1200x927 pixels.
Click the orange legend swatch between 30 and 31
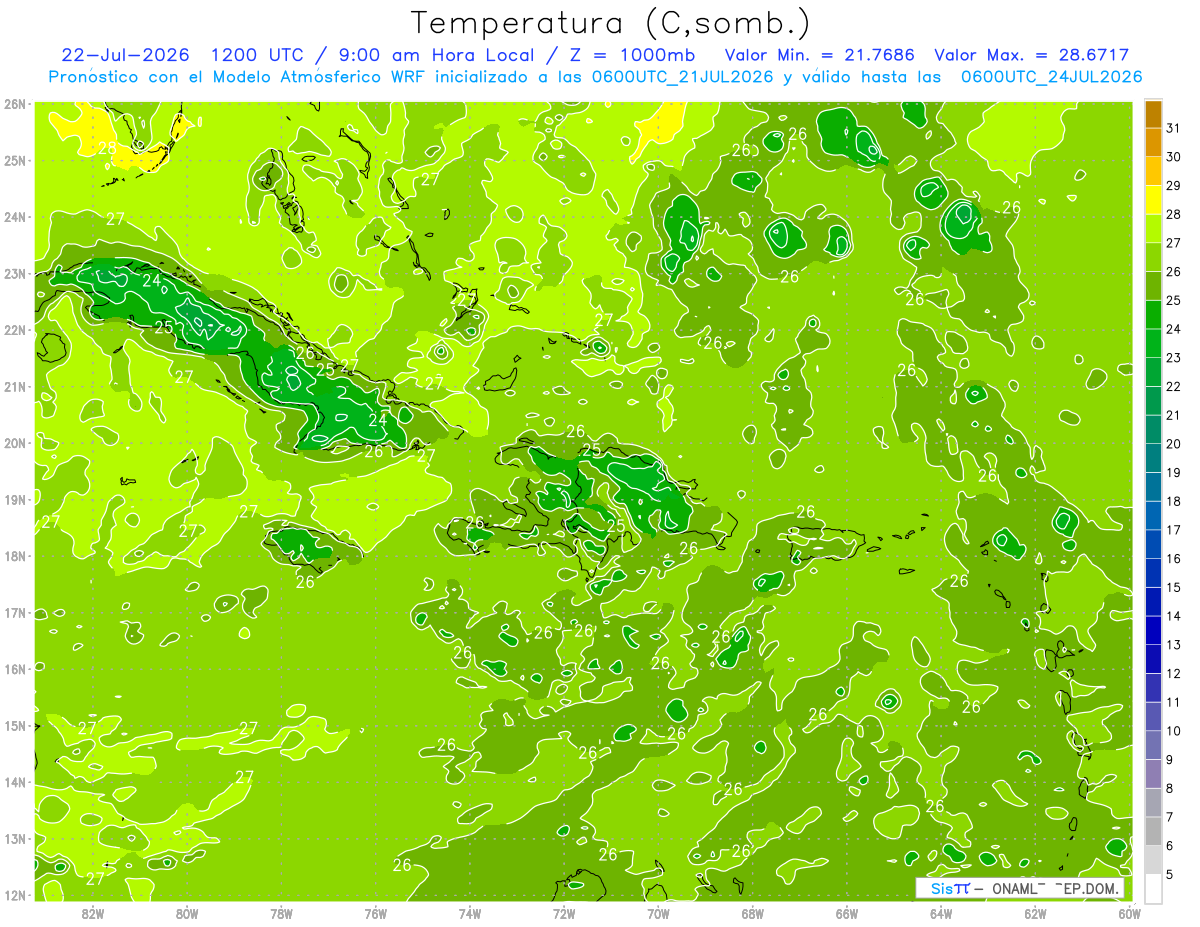[1153, 143]
